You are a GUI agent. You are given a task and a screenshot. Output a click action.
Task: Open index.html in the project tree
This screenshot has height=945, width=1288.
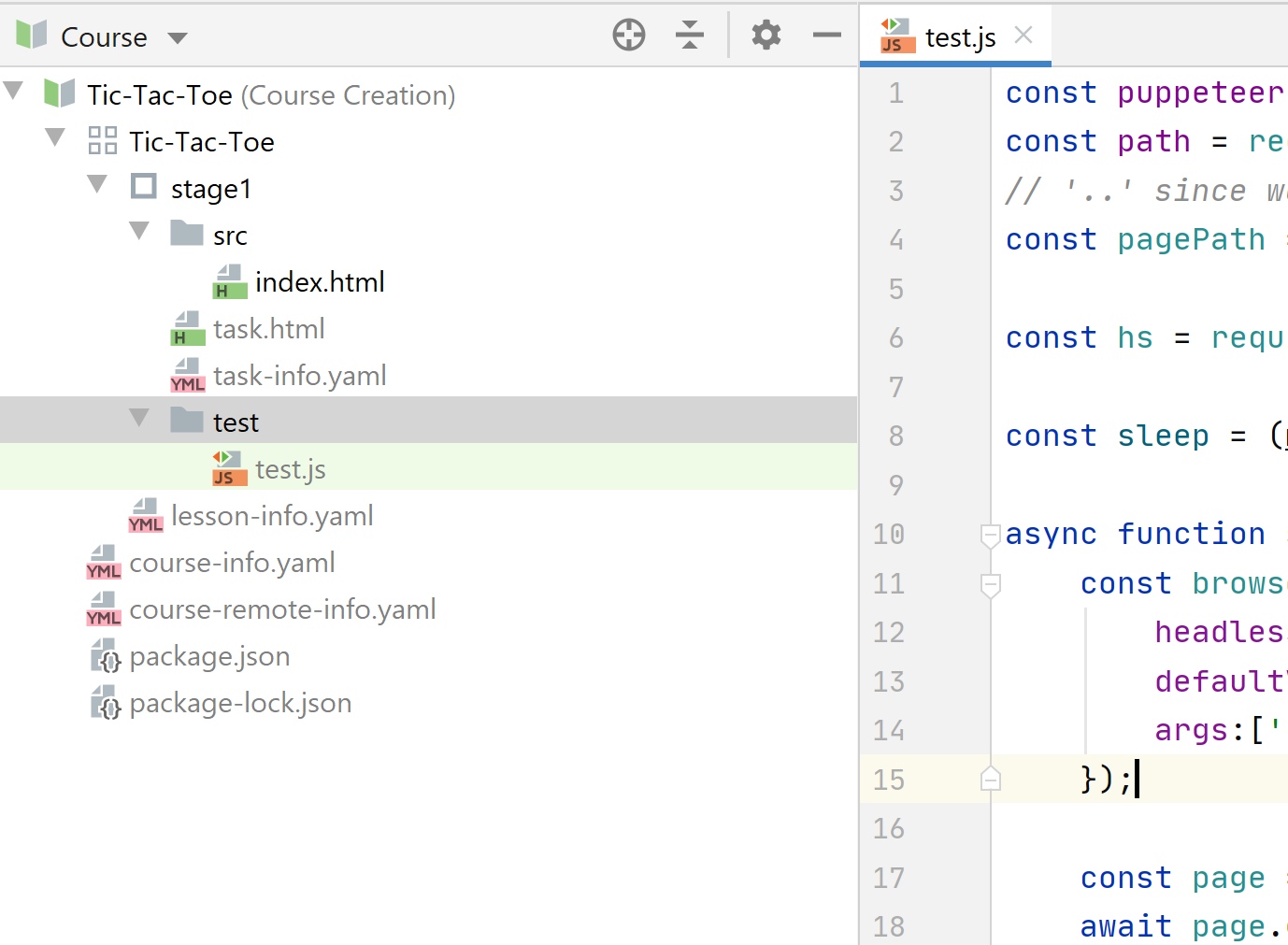[319, 282]
